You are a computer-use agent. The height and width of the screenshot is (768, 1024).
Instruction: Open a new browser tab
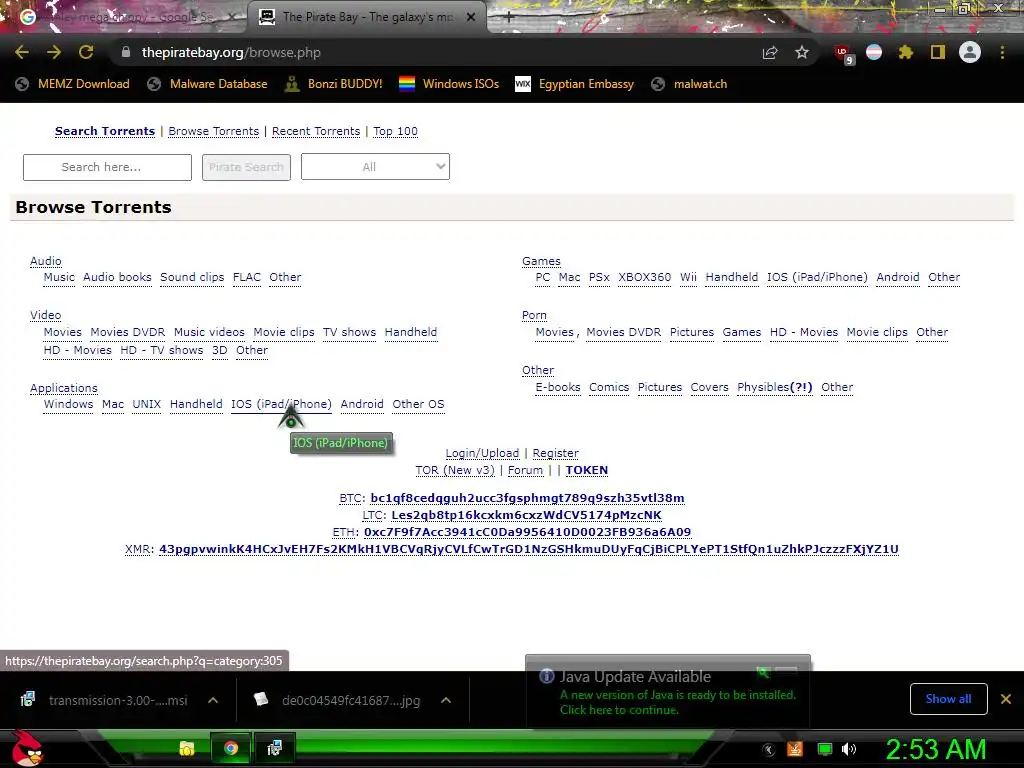click(509, 18)
